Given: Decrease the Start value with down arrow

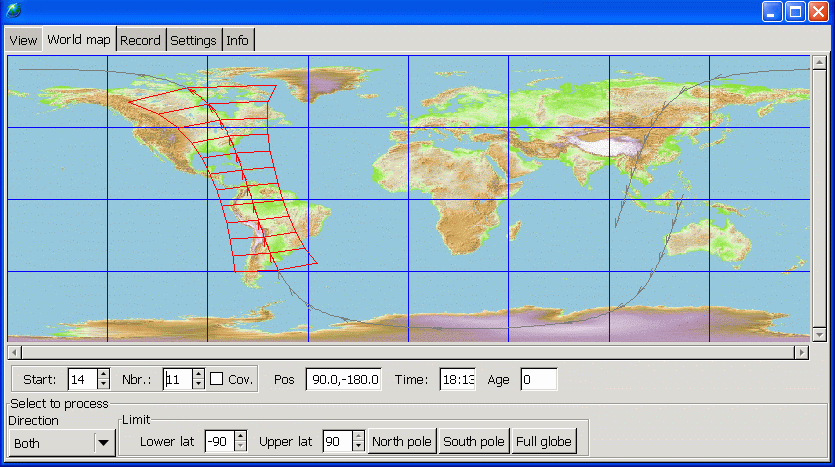Looking at the screenshot, I should [x=103, y=385].
